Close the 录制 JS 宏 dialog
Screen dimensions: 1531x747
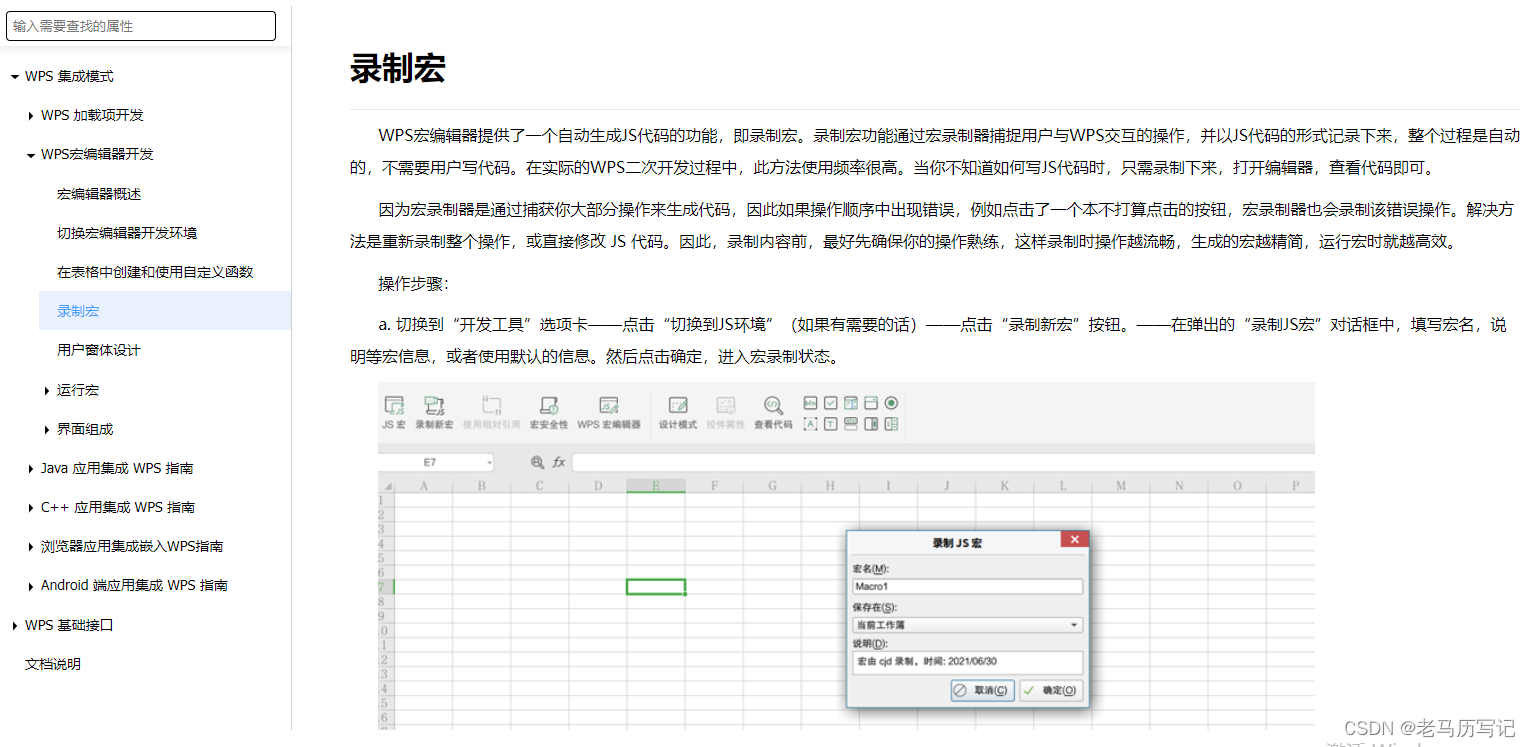1075,539
